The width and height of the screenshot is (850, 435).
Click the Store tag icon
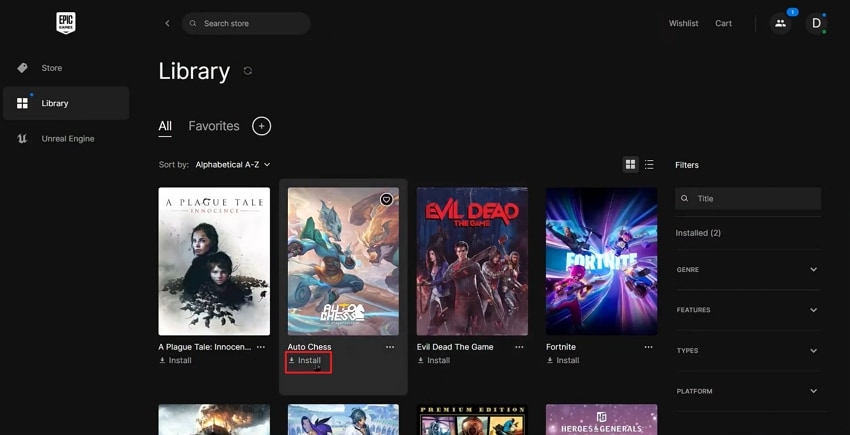22,68
